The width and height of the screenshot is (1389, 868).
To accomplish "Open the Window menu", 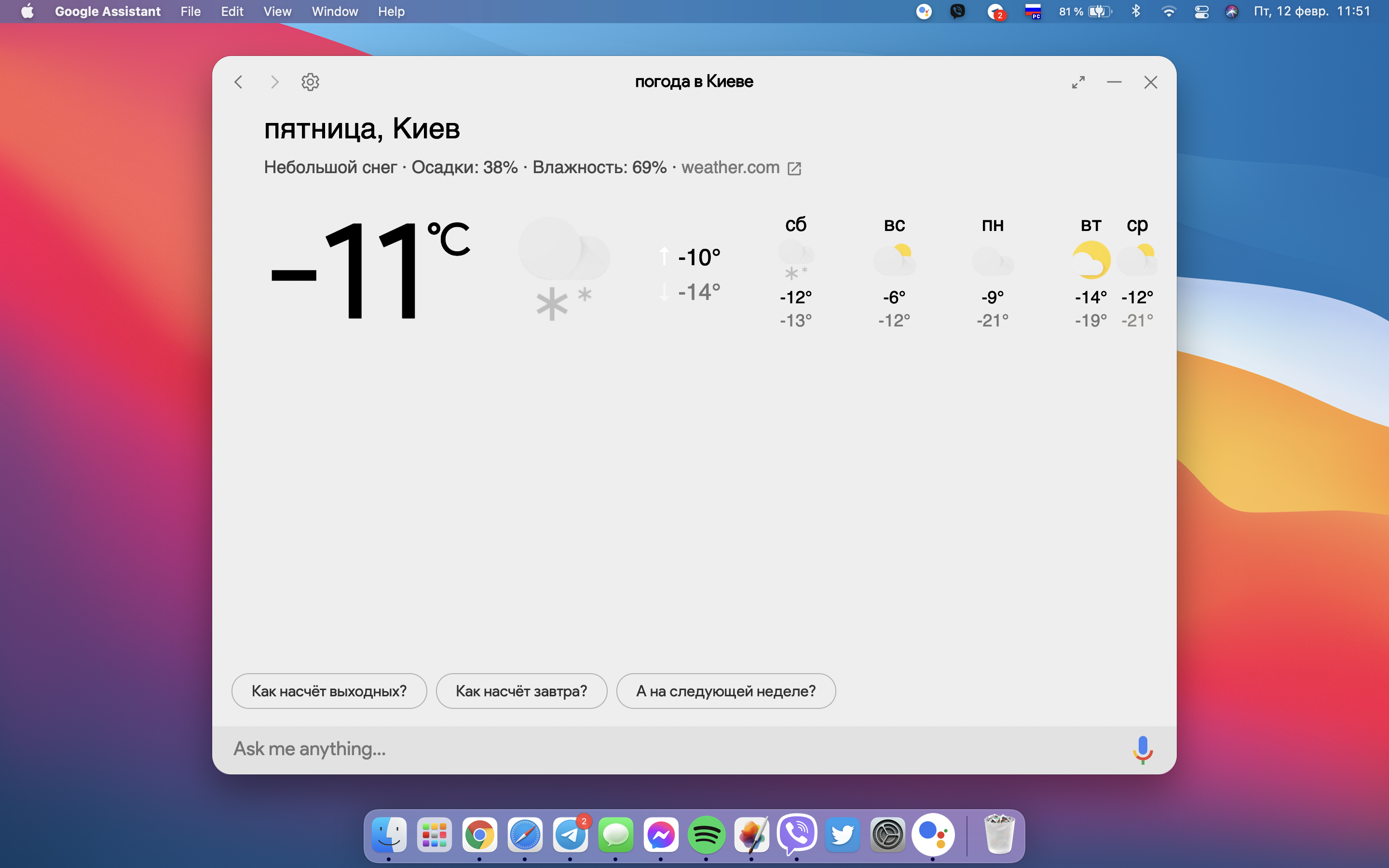I will [335, 12].
